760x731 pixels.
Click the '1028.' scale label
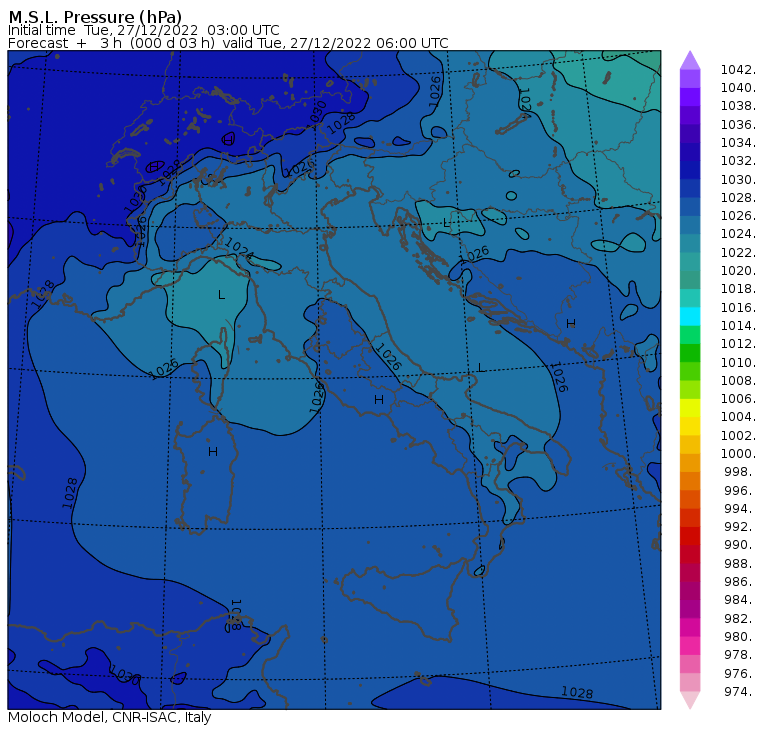[x=738, y=198]
